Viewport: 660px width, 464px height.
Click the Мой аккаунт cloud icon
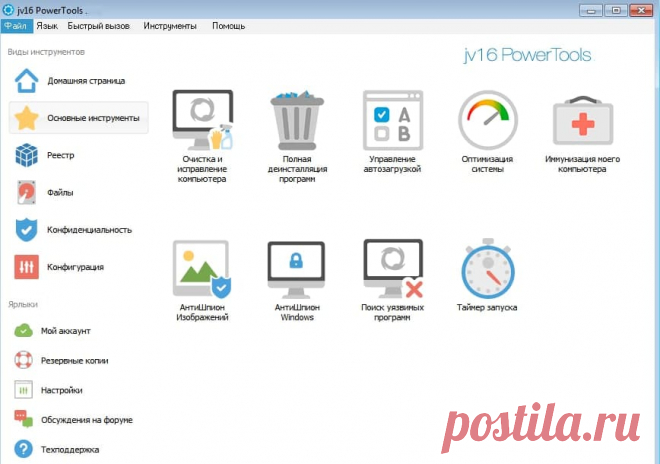[23, 331]
